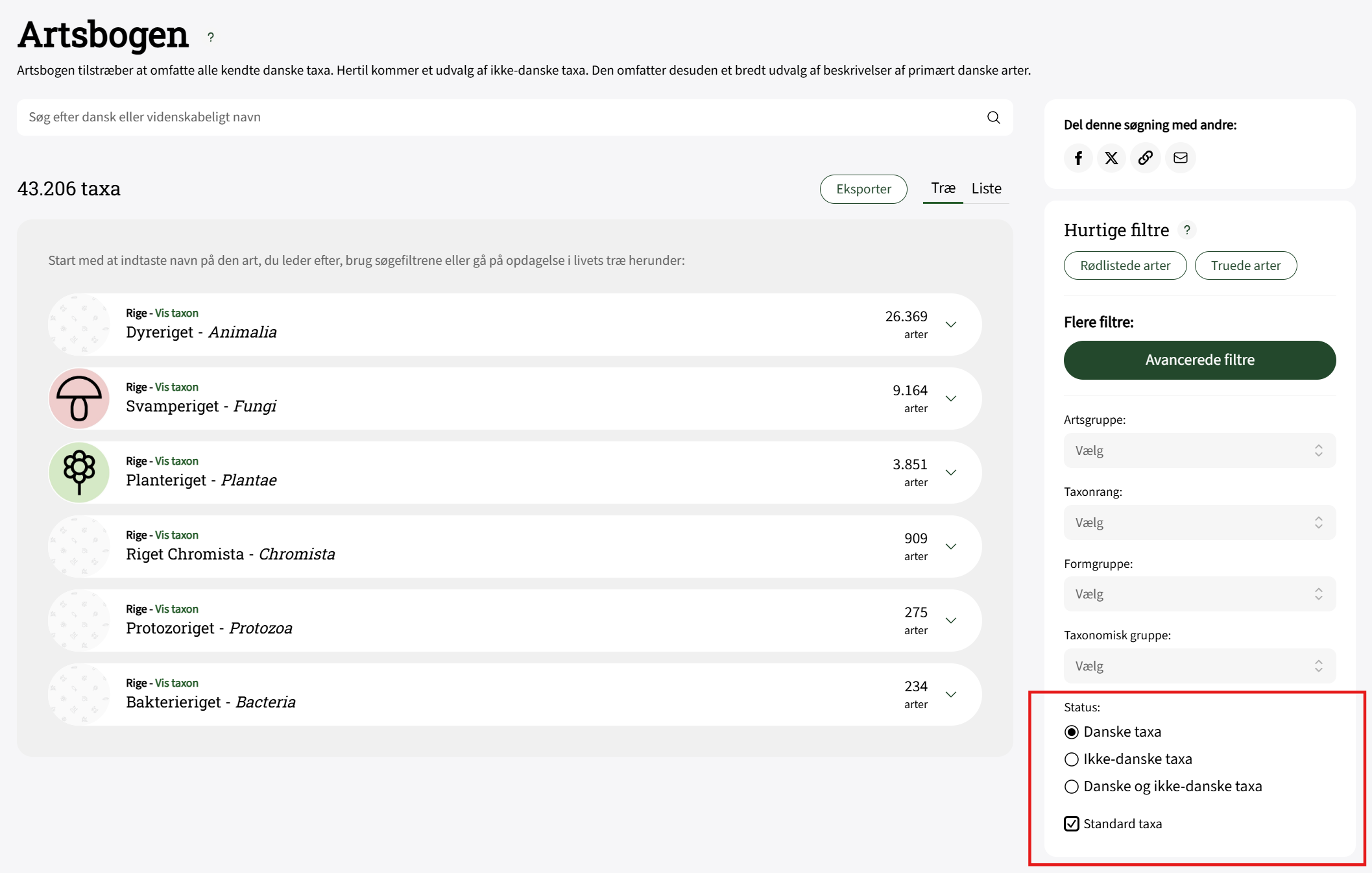Apply the Rødlistede arter quick filter
The image size is (1372, 873).
tap(1125, 265)
